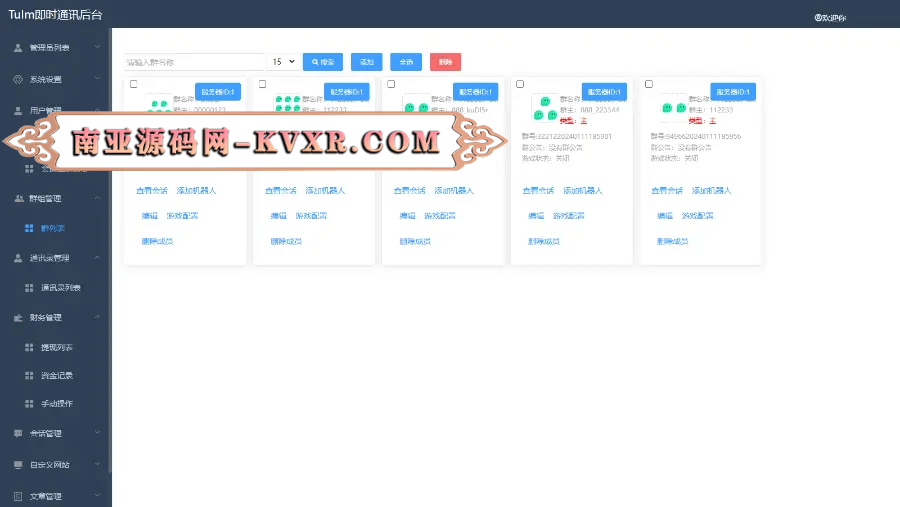Image resolution: width=900 pixels, height=507 pixels.
Task: Click 游戏配置 link on card number 9496620240111185956
Action: point(697,216)
